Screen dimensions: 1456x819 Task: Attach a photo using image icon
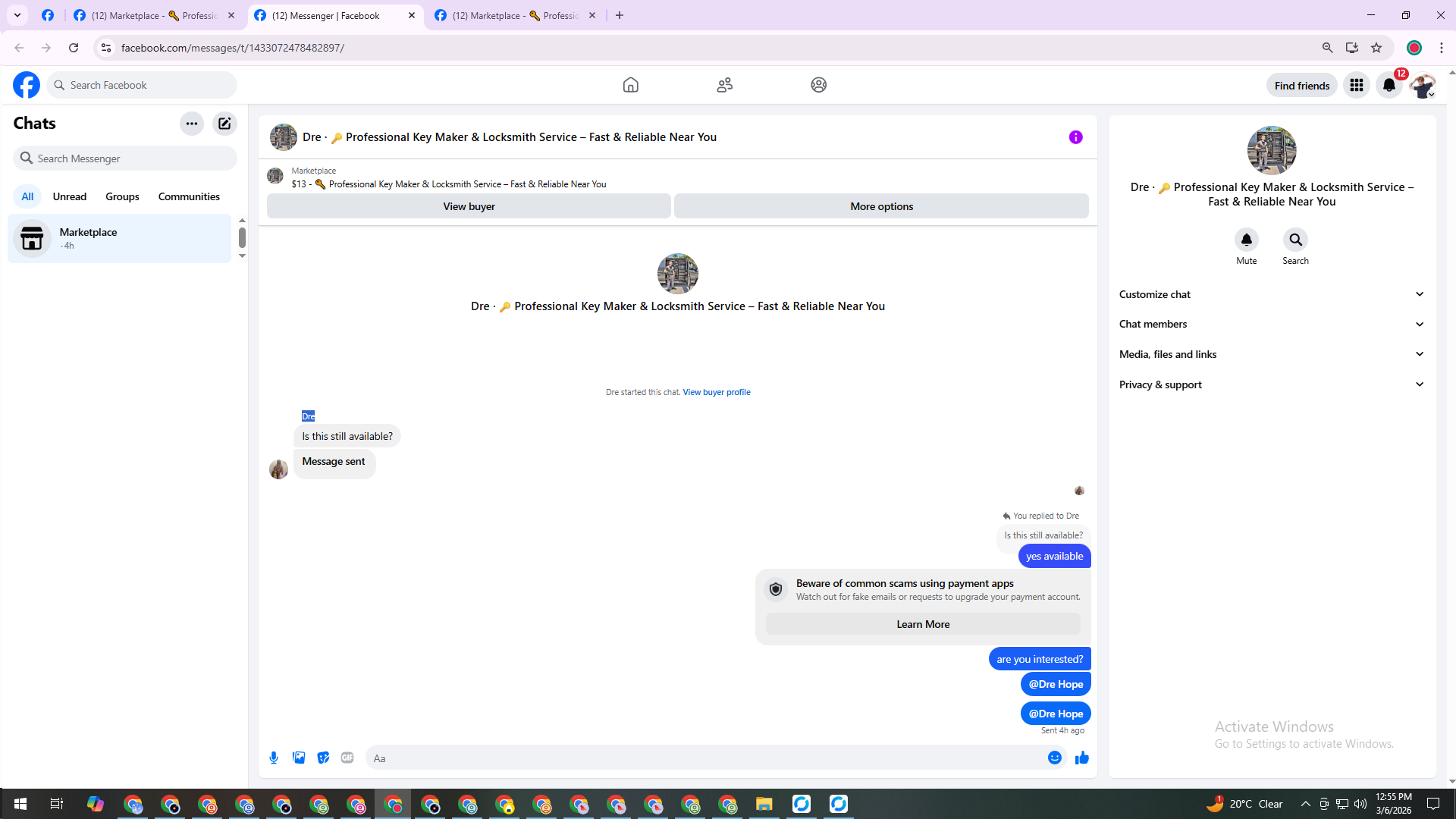click(299, 758)
